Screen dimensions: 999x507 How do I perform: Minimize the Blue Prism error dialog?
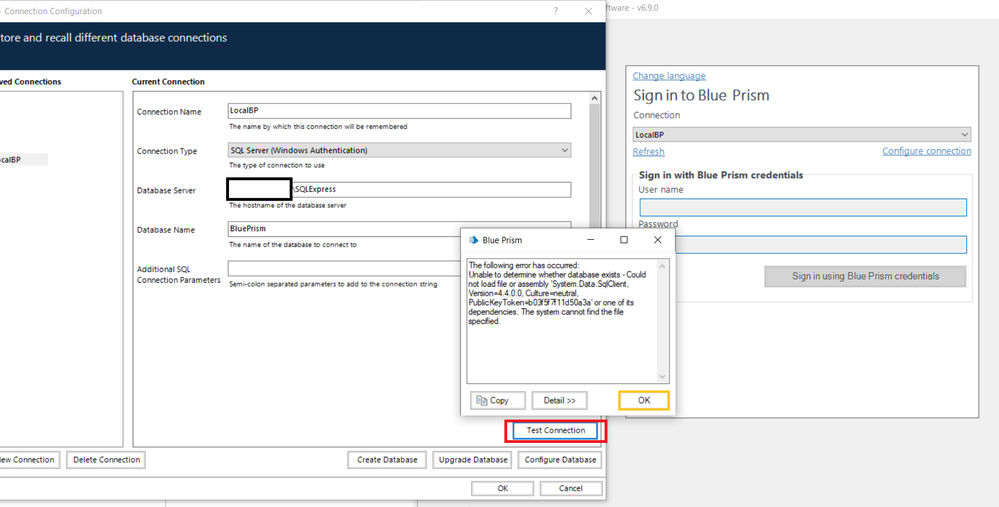coord(591,240)
